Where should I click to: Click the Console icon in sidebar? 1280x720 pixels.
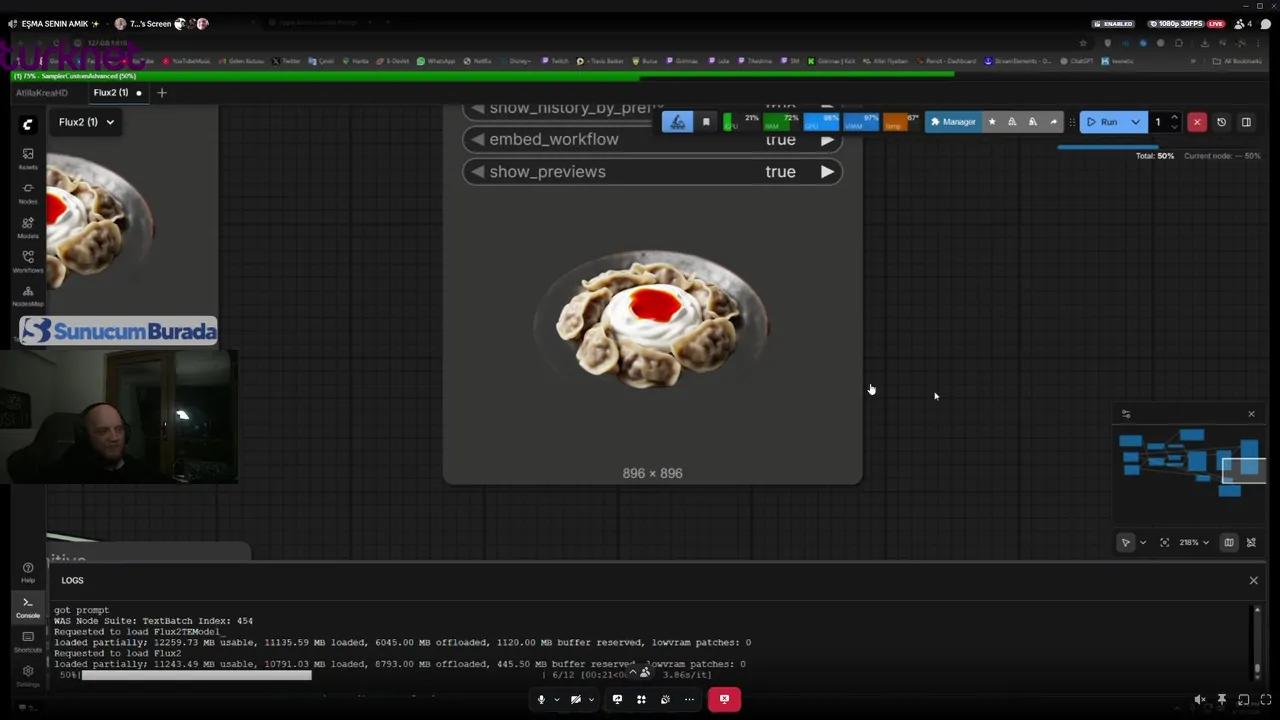(x=28, y=606)
